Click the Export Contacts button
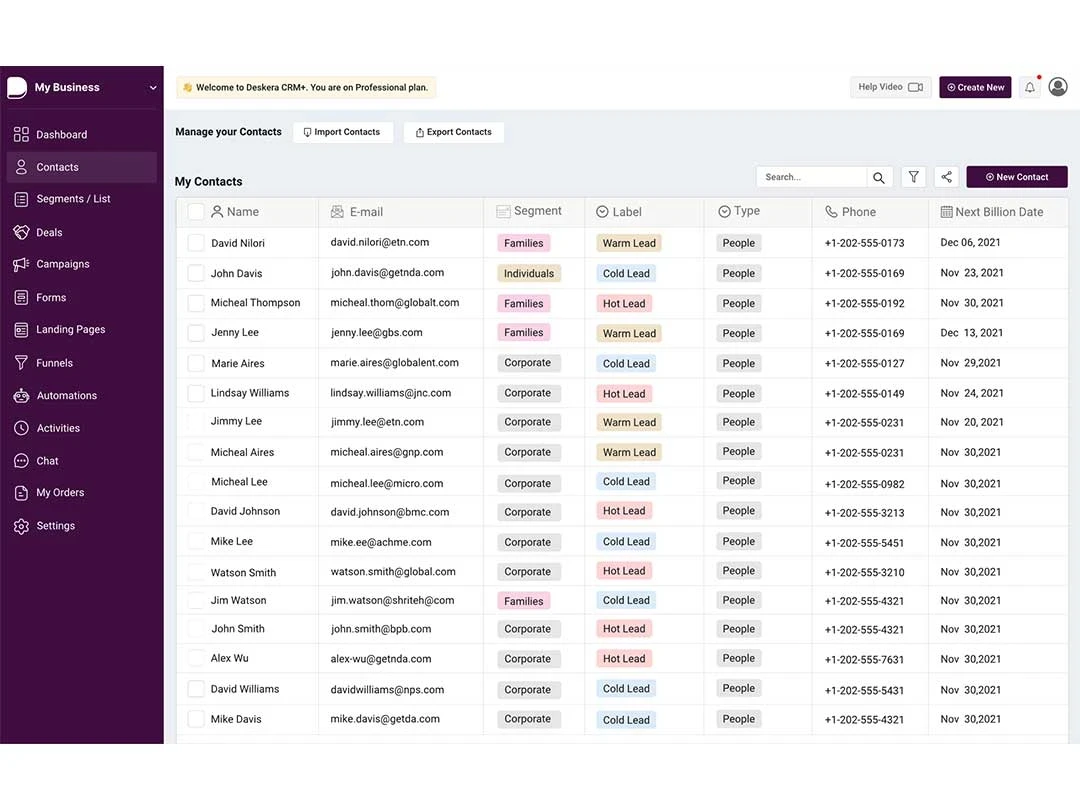This screenshot has height=810, width=1080. pos(453,131)
